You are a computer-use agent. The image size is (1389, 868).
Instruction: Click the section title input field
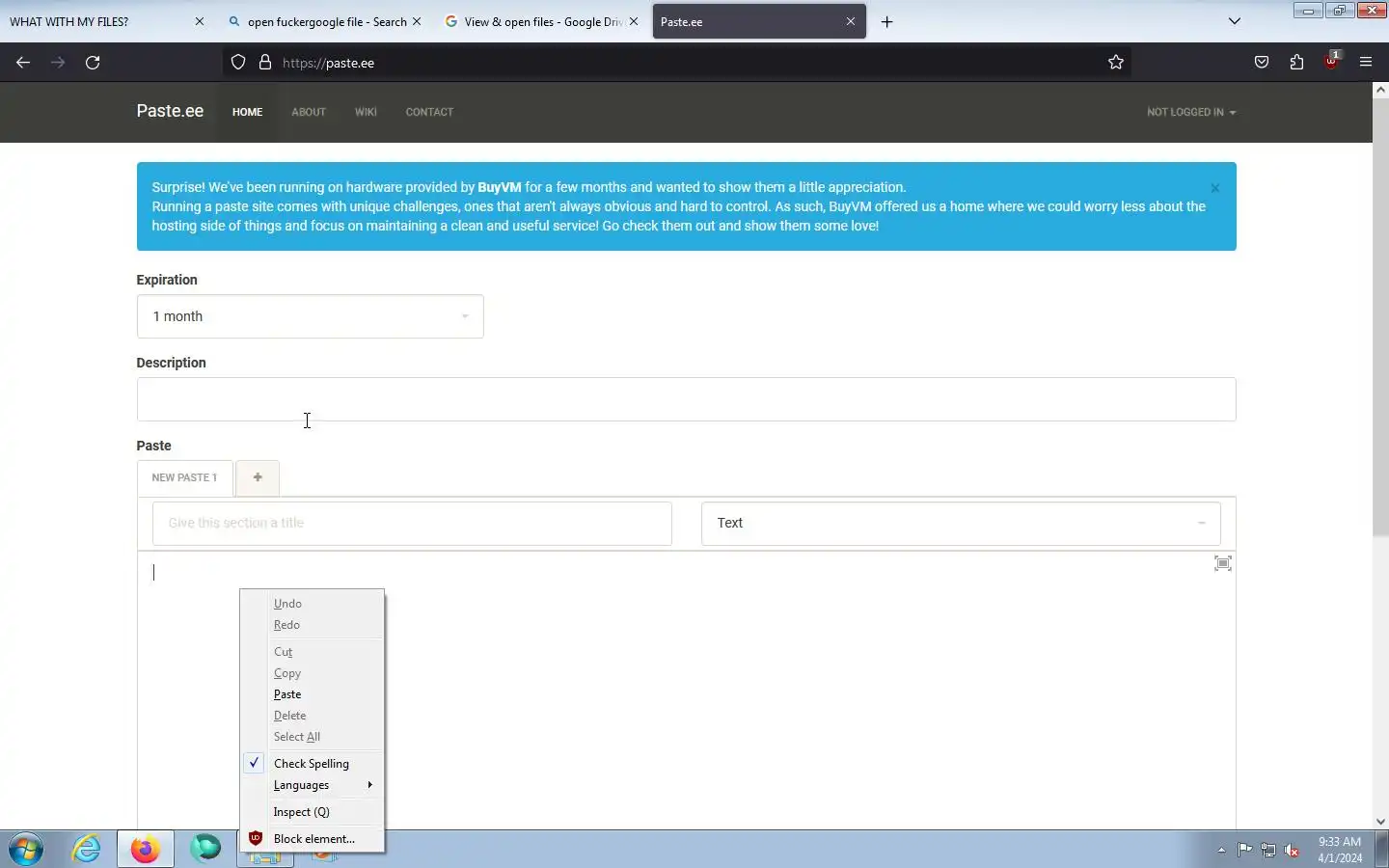point(412,523)
